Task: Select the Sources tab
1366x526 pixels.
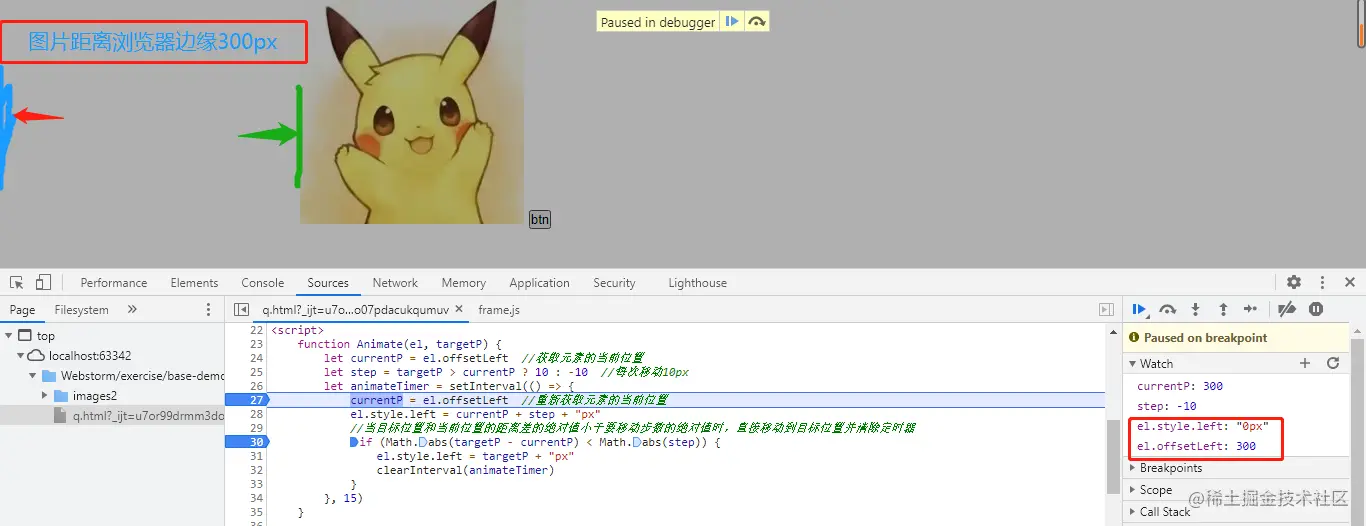Action: (328, 283)
